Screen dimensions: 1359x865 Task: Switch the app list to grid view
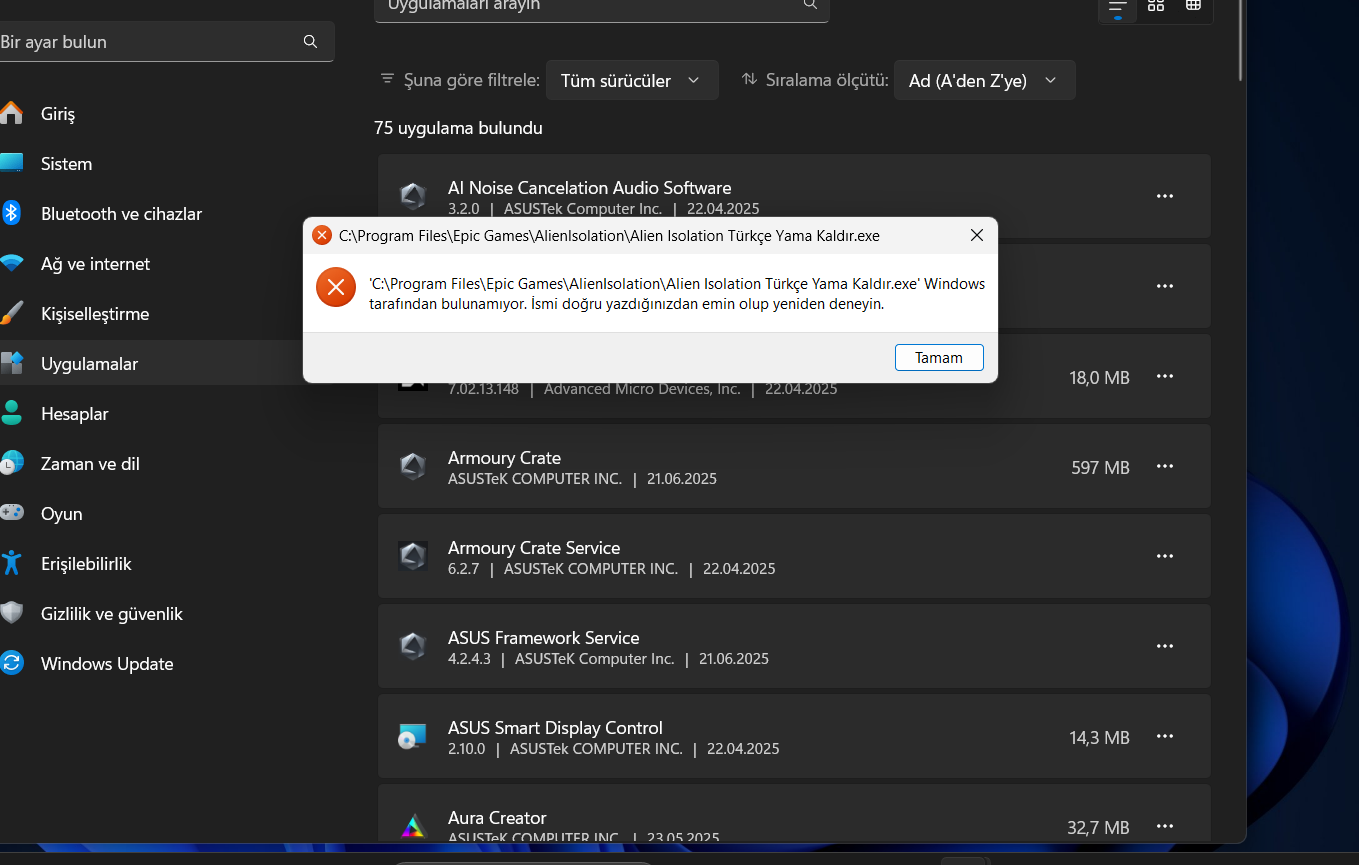(x=1156, y=6)
